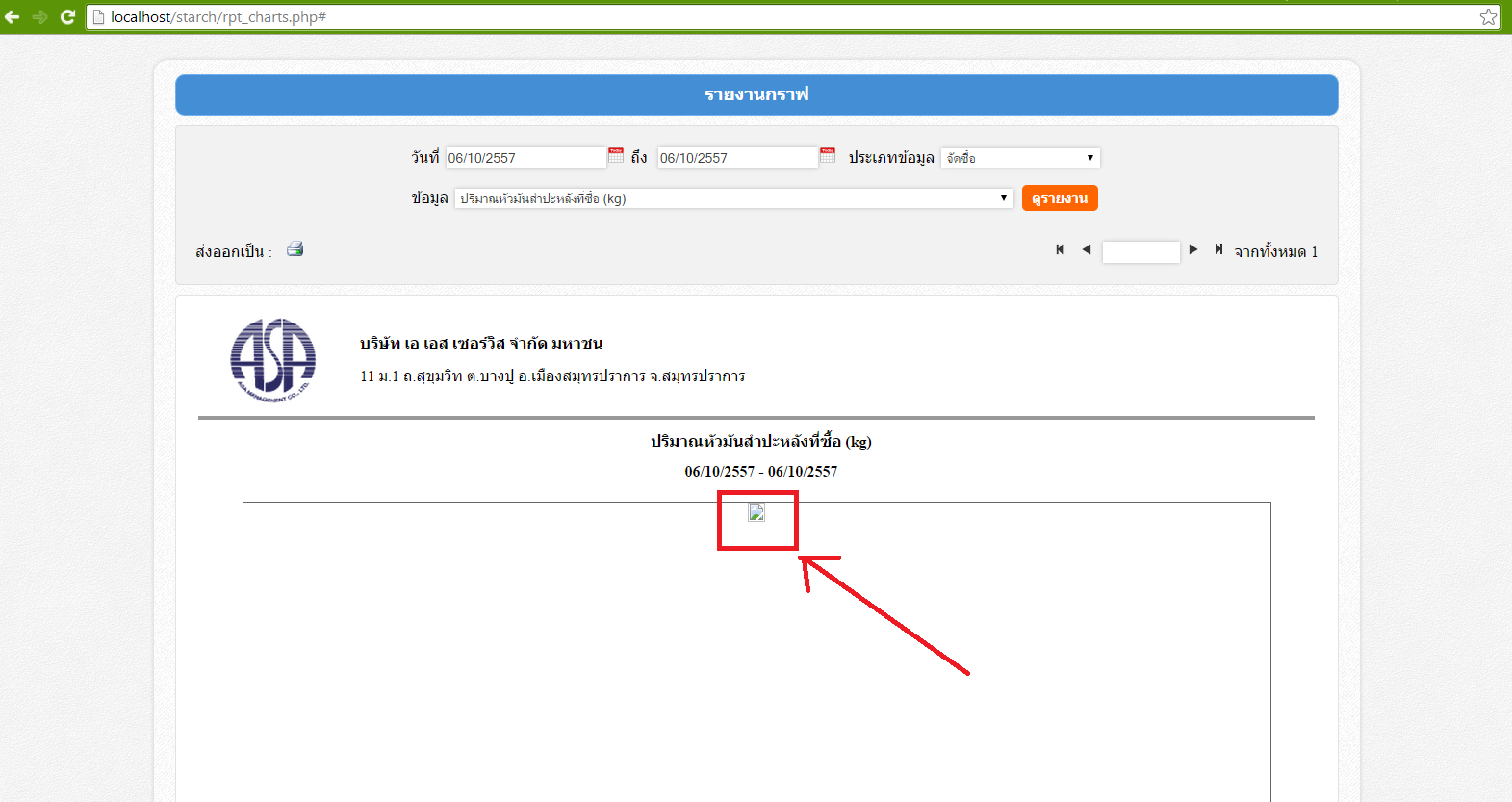This screenshot has width=1512, height=802.
Task: Click the browser address bar URL
Action: point(218,17)
